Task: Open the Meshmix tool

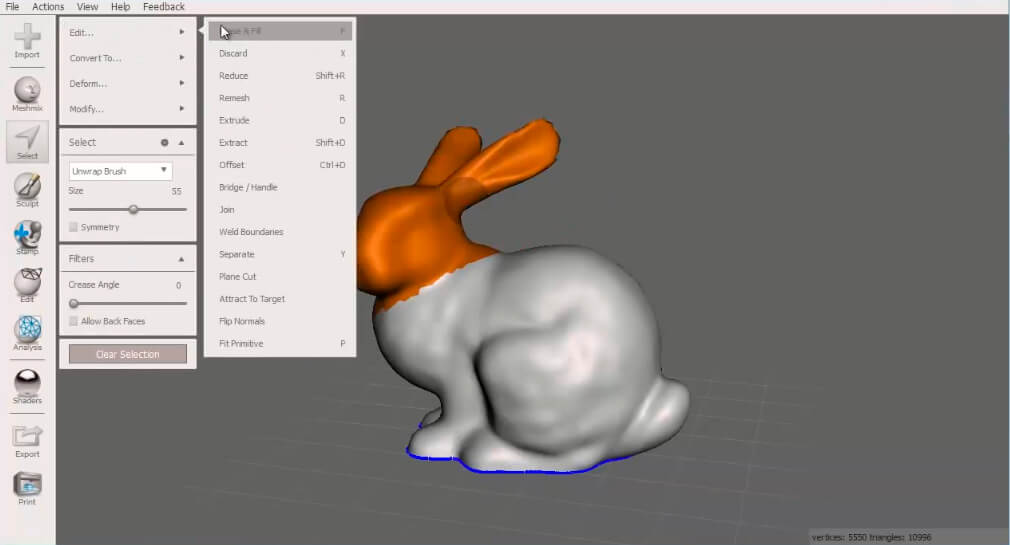Action: (x=27, y=94)
